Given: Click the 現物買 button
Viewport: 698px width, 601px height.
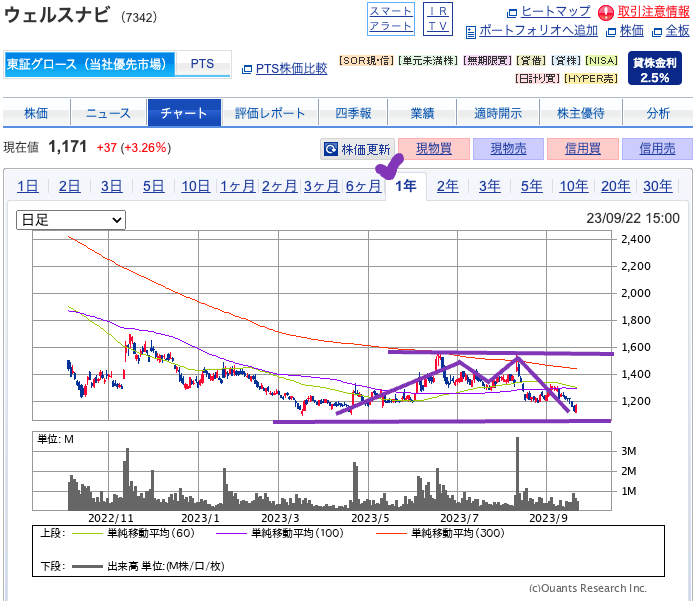Looking at the screenshot, I should pos(434,149).
